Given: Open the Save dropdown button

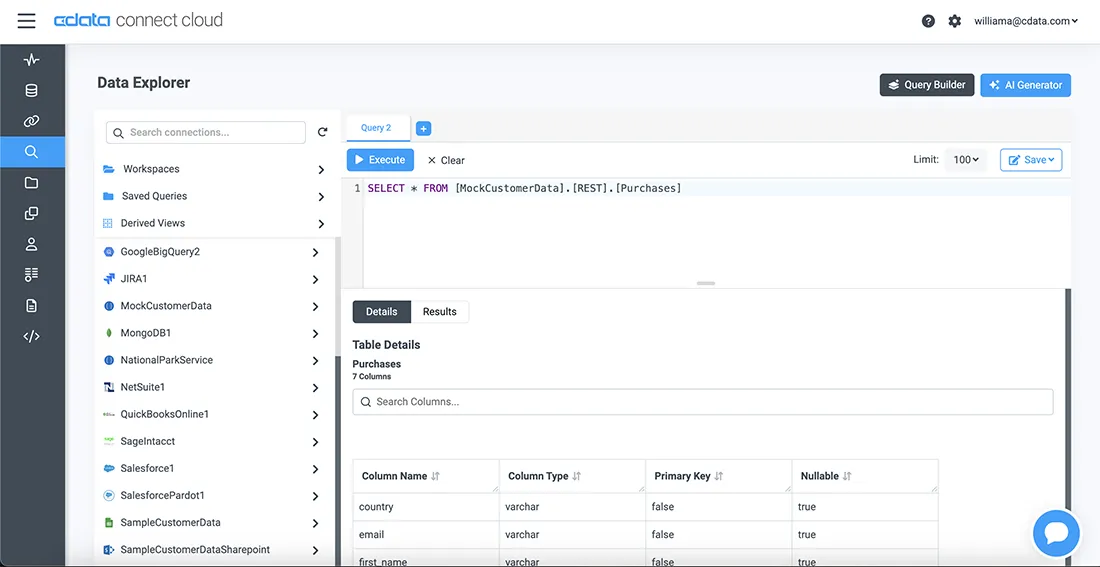Looking at the screenshot, I should click(1031, 160).
